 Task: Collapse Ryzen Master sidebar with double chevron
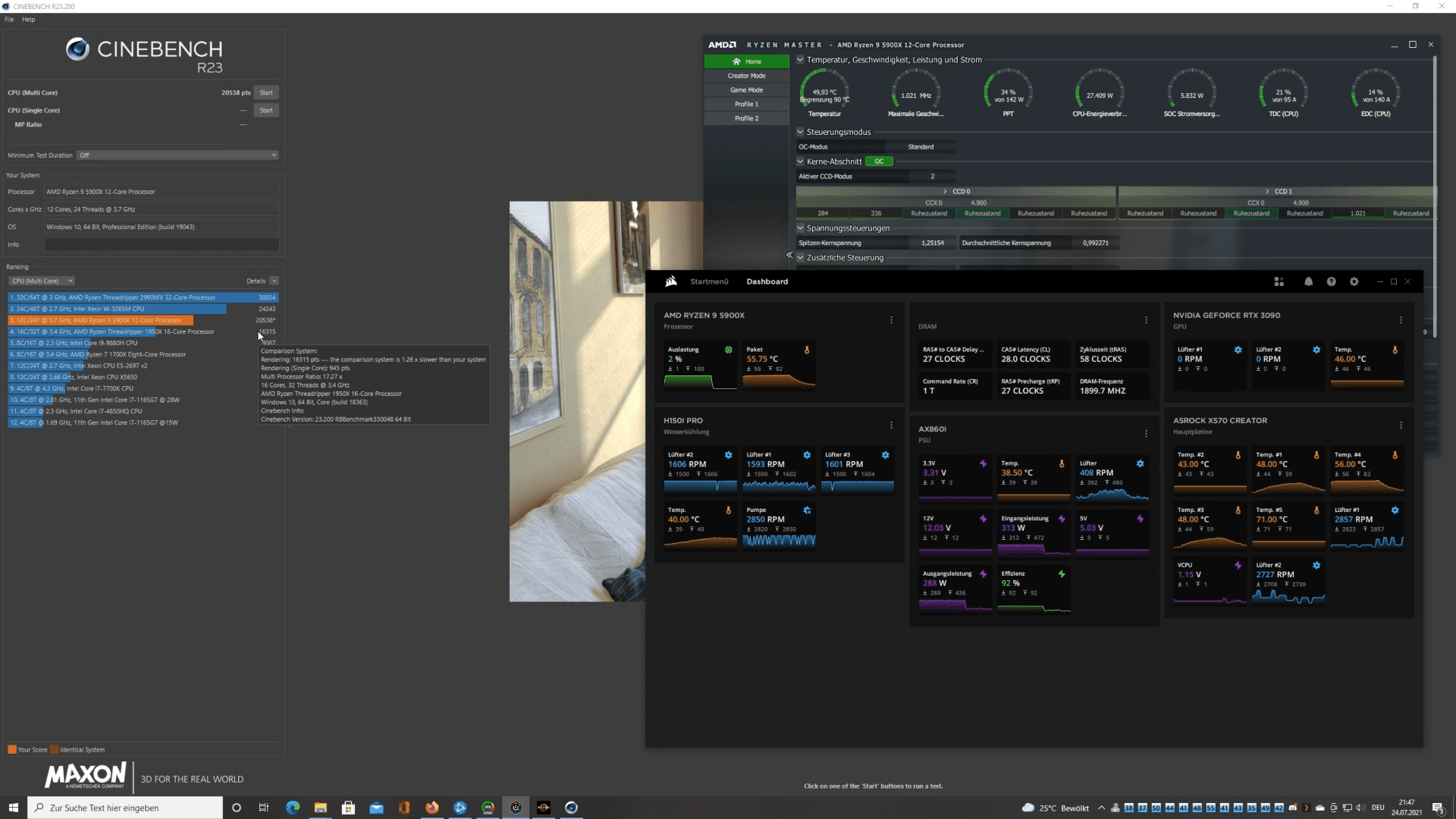coord(789,255)
